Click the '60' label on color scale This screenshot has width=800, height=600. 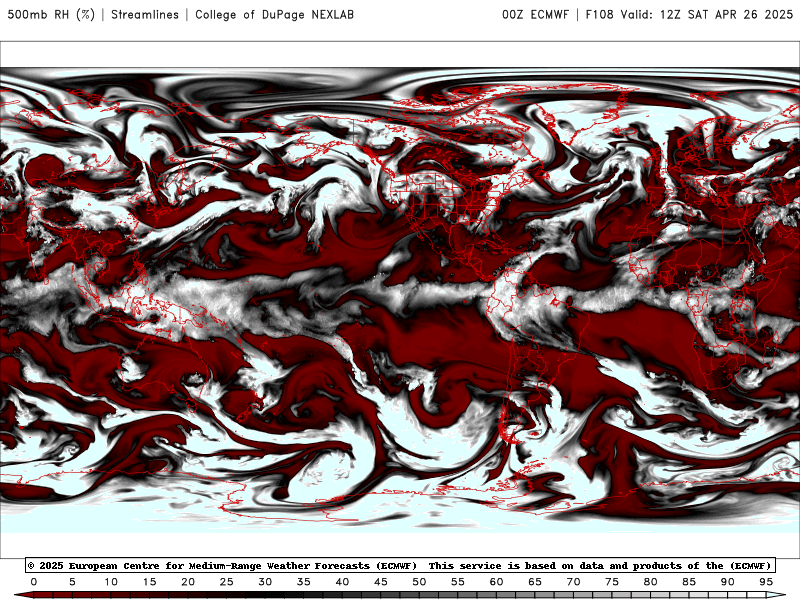pyautogui.click(x=496, y=582)
